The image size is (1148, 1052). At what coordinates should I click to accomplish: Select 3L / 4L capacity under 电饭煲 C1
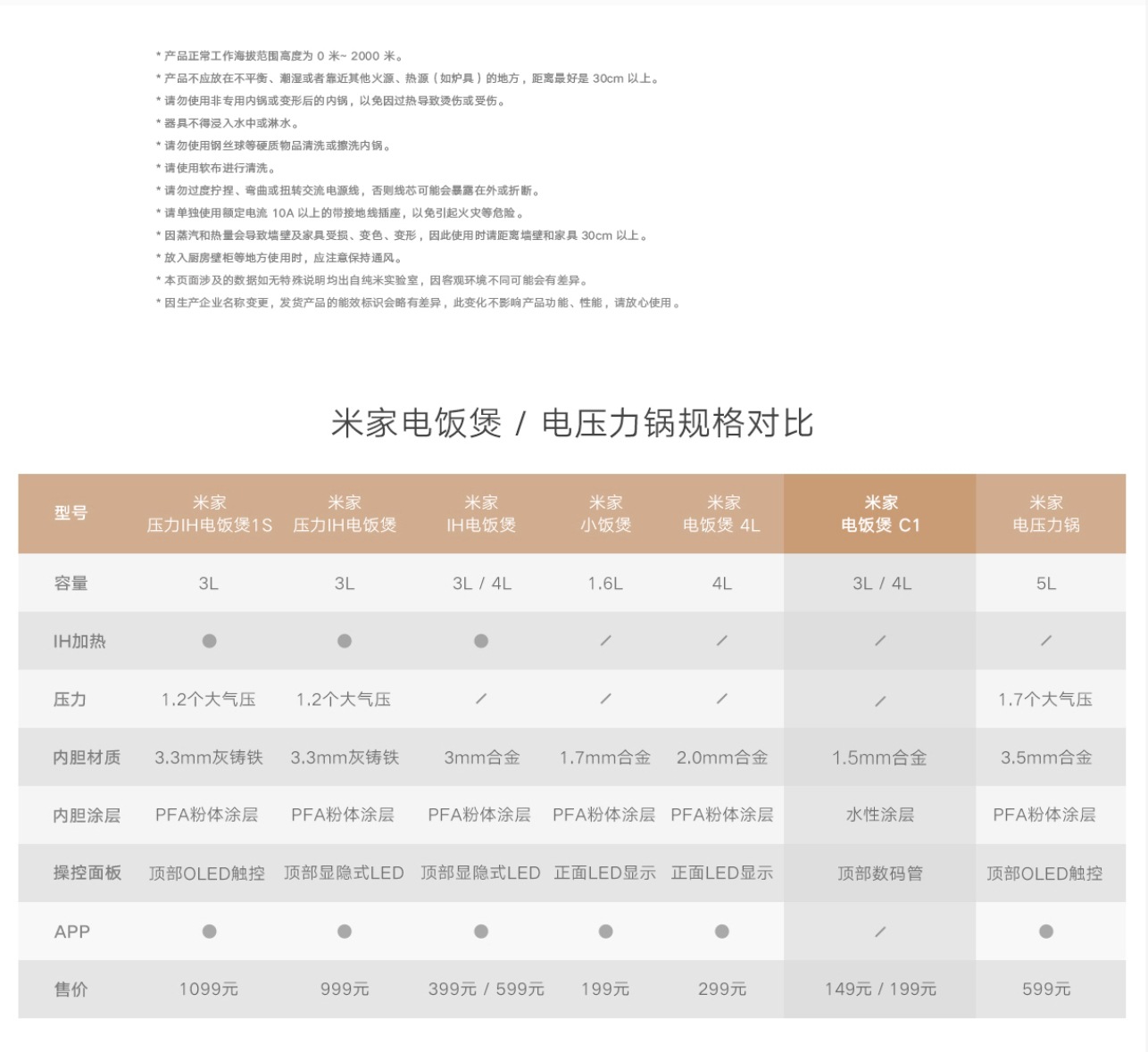tap(881, 584)
